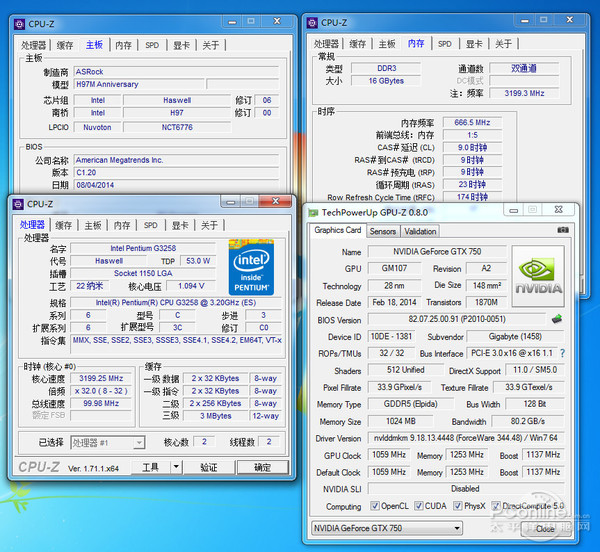Click the GM107 GPU field
The image size is (600, 552).
[x=394, y=269]
